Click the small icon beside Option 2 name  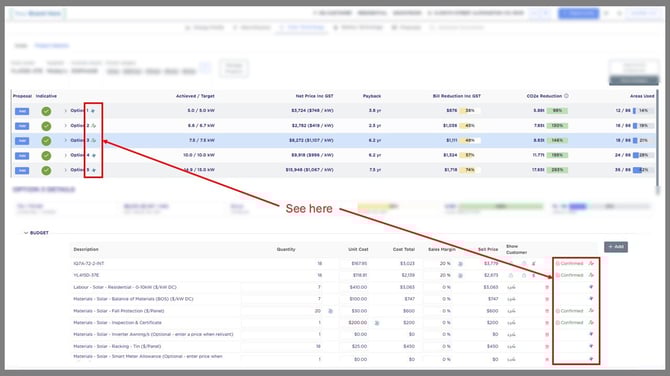(x=93, y=126)
